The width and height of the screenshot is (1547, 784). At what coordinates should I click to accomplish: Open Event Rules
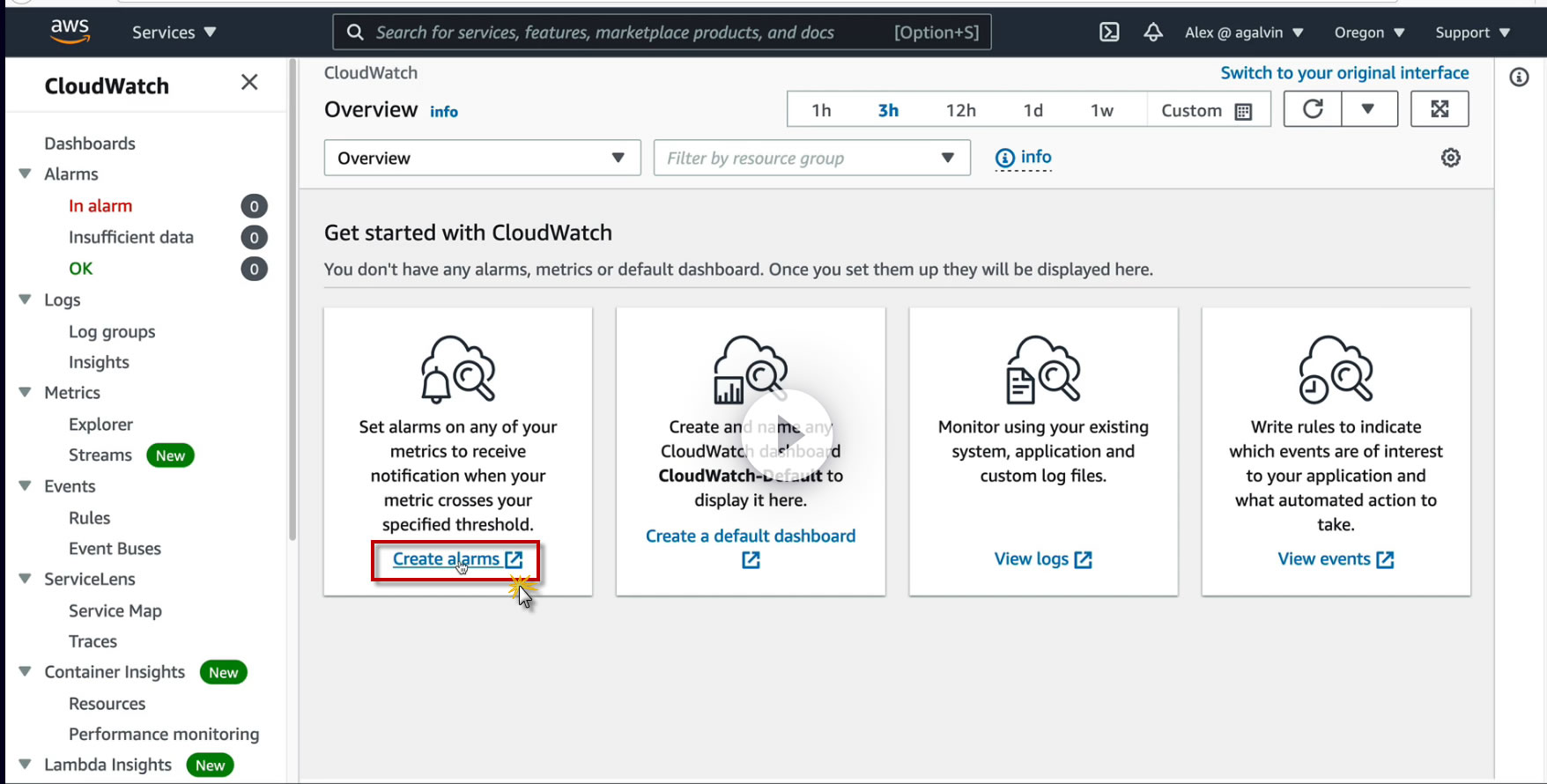[x=90, y=518]
